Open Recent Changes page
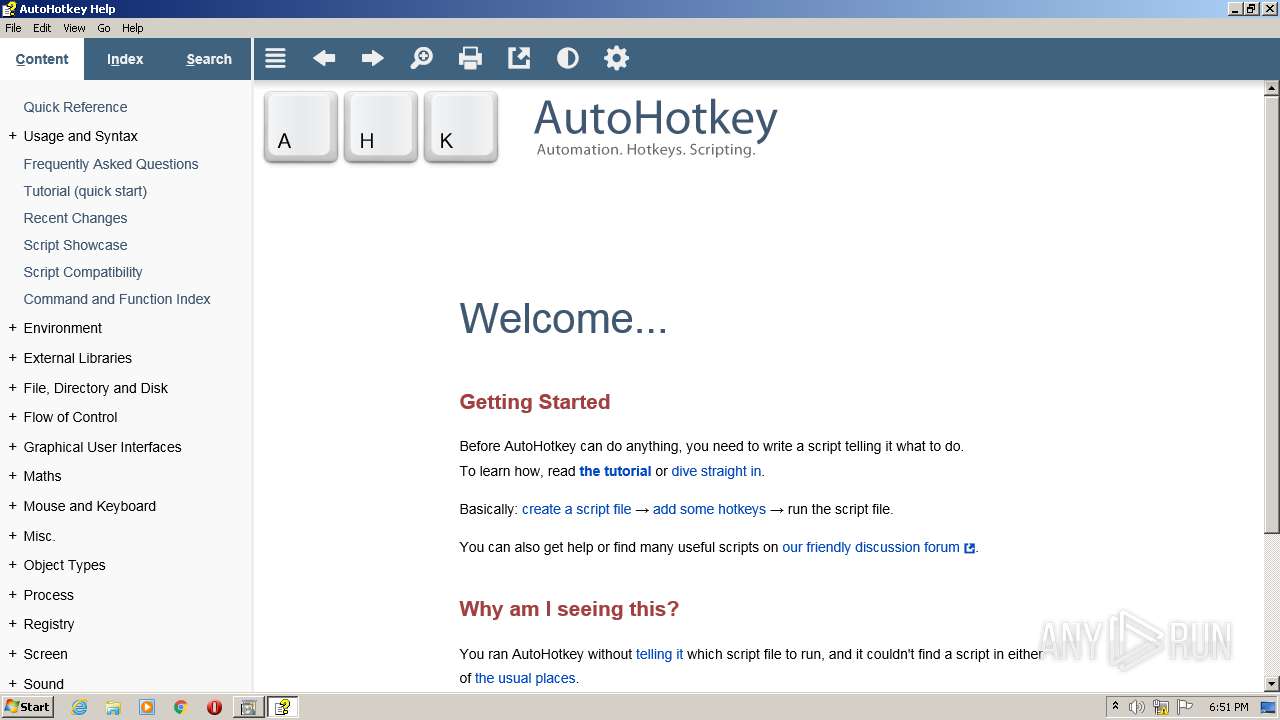The height and width of the screenshot is (720, 1280). coord(75,218)
